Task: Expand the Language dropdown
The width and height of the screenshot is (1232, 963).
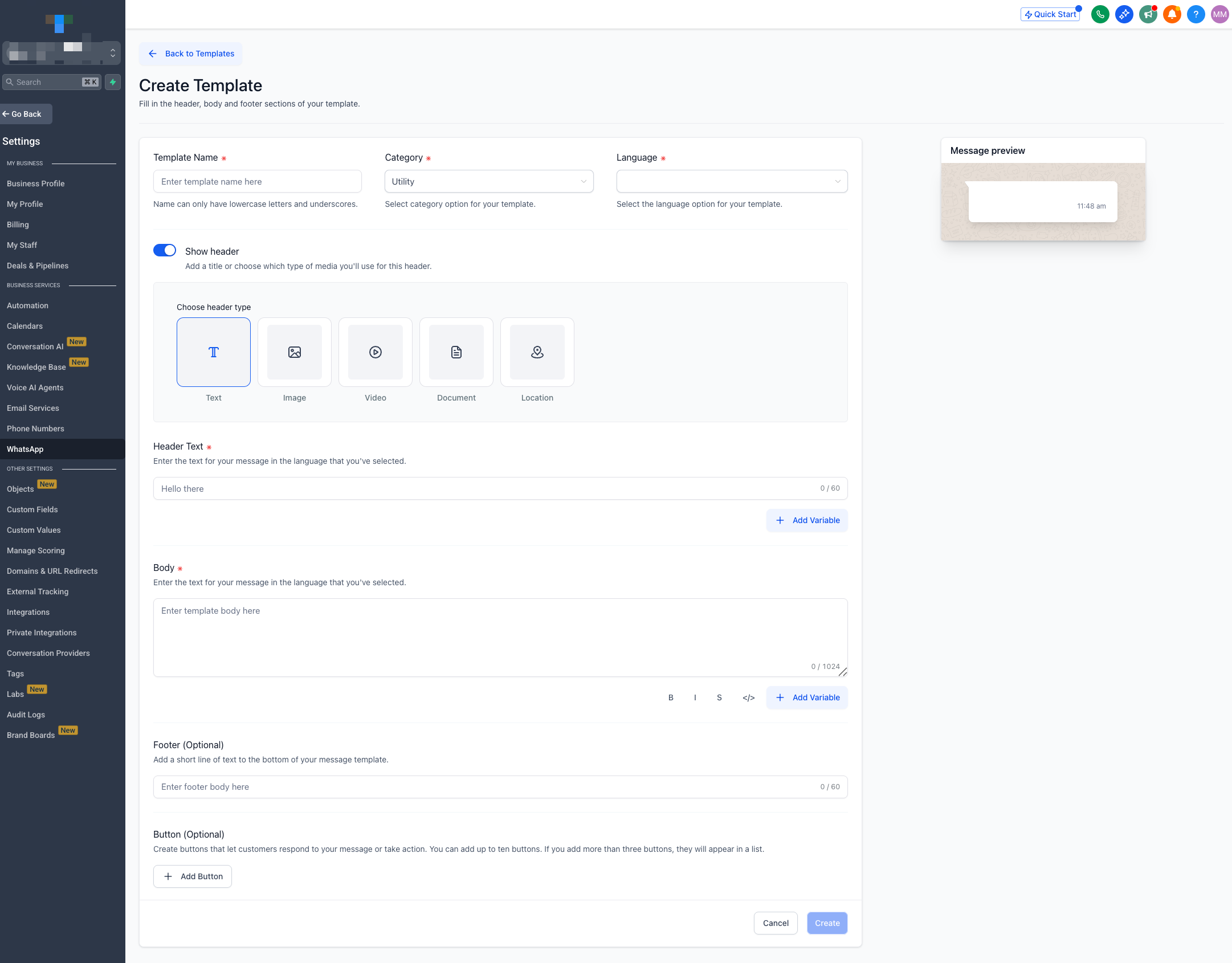Action: pos(732,181)
